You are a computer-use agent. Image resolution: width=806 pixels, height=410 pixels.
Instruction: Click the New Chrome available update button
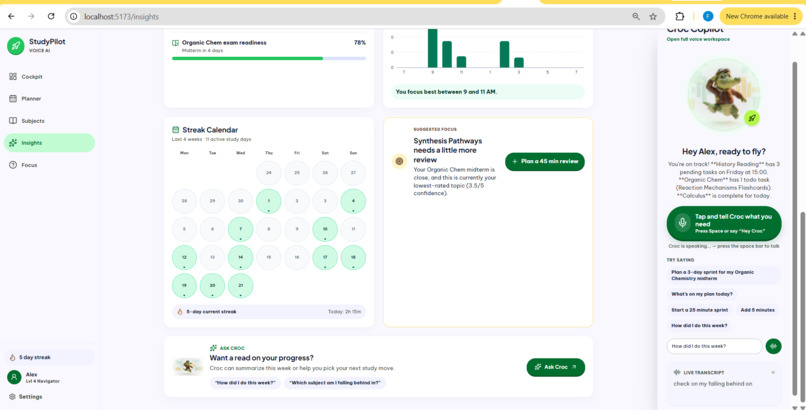tap(761, 16)
